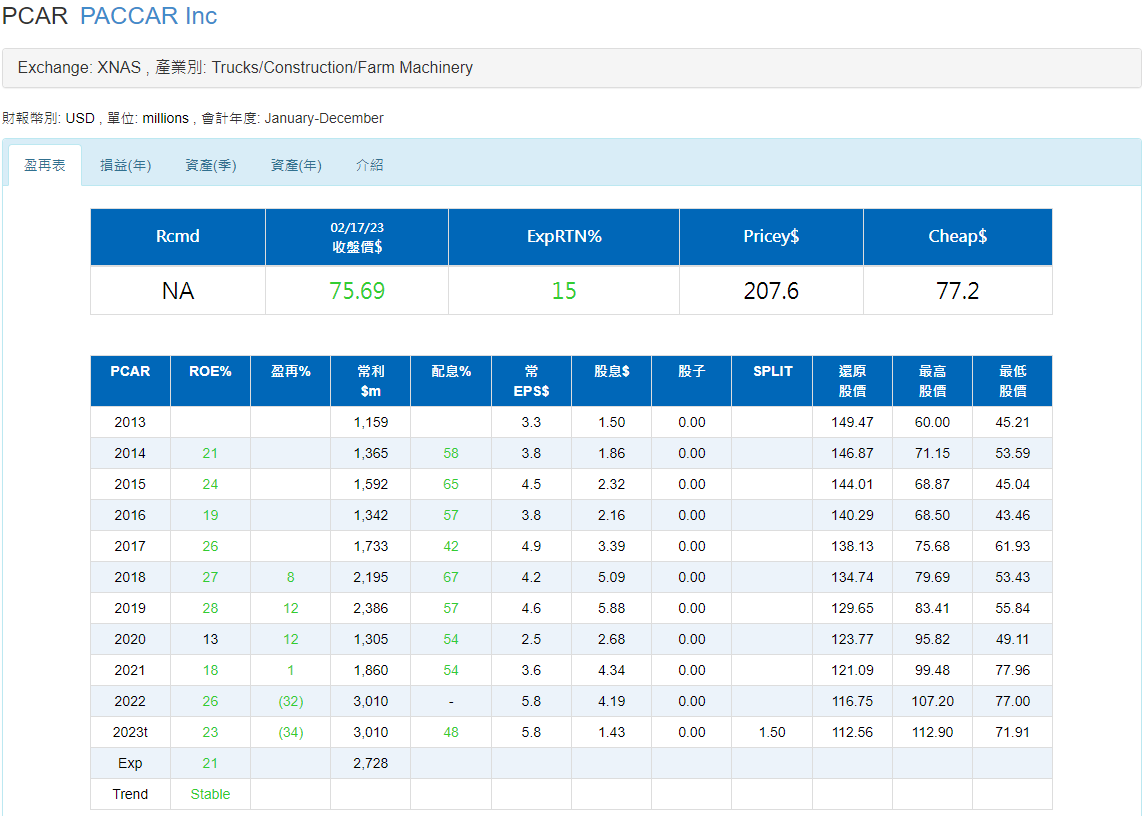This screenshot has width=1142, height=816.
Task: Click the 最低股價 column header
Action: pos(1012,380)
